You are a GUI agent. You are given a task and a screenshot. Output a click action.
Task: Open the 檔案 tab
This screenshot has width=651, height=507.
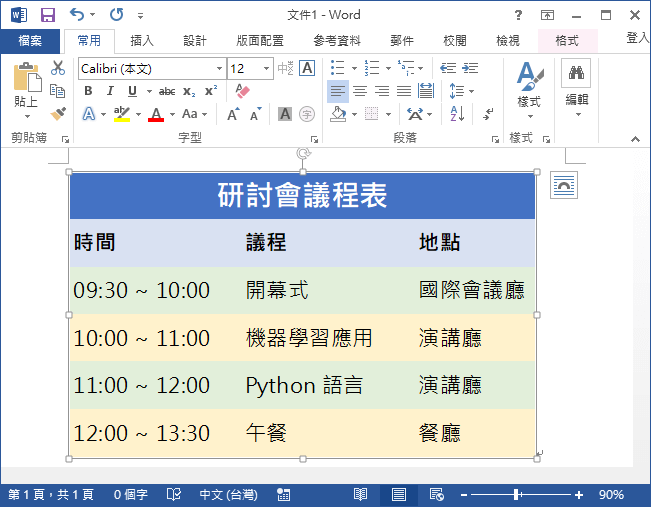(x=30, y=41)
